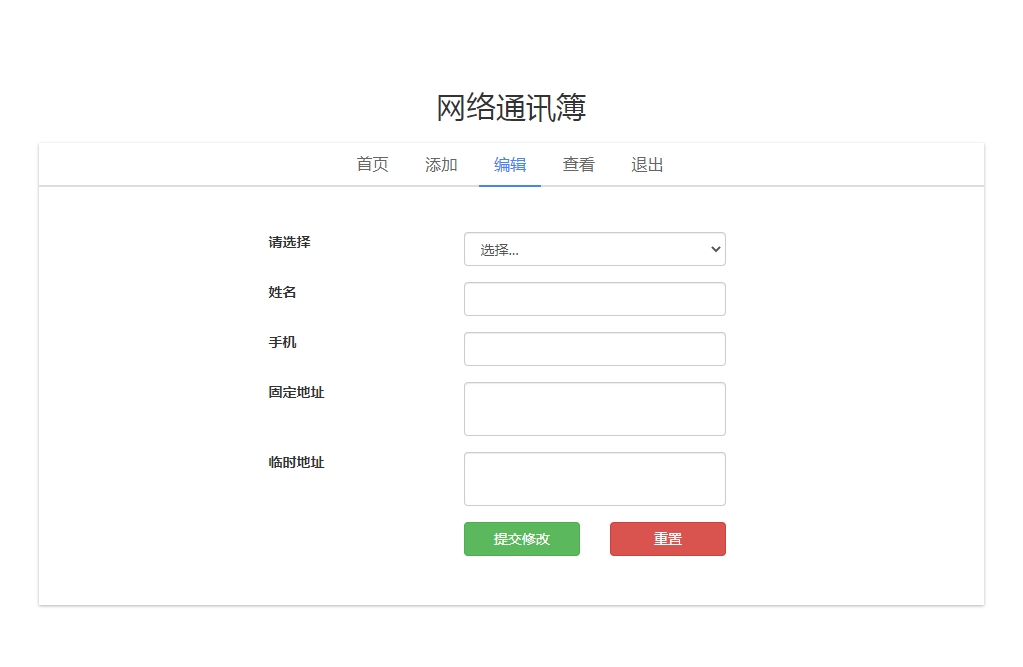Click the dropdown's chevron arrow
Image resolution: width=1023 pixels, height=667 pixels.
[x=714, y=249]
